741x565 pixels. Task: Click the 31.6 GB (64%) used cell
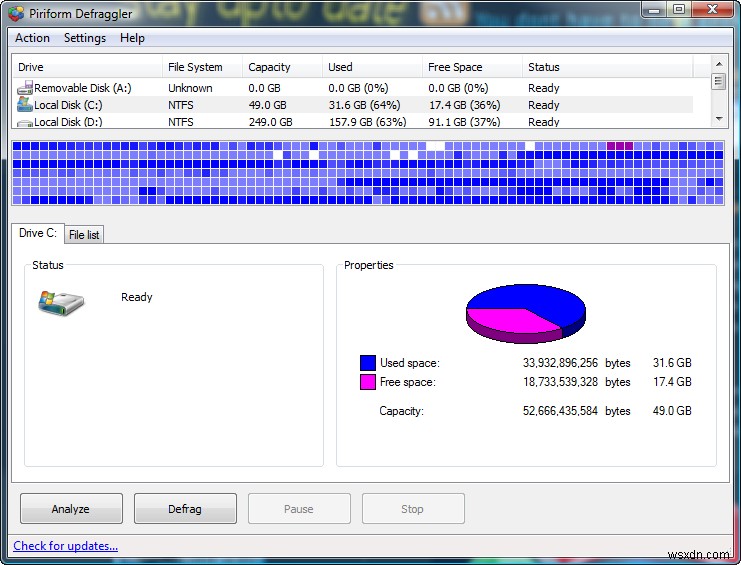tap(364, 105)
